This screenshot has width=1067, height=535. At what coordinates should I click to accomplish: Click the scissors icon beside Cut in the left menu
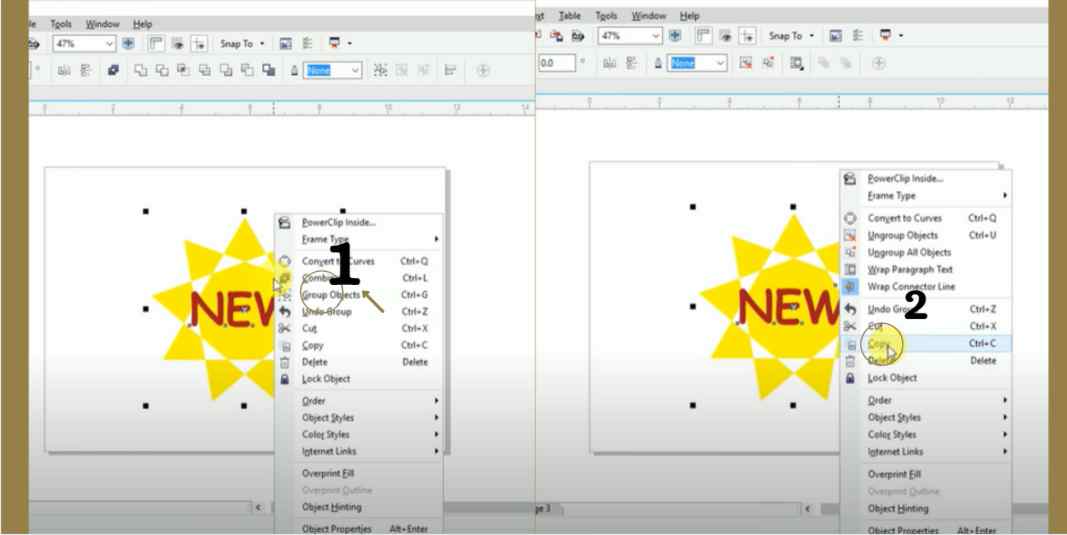pos(284,328)
